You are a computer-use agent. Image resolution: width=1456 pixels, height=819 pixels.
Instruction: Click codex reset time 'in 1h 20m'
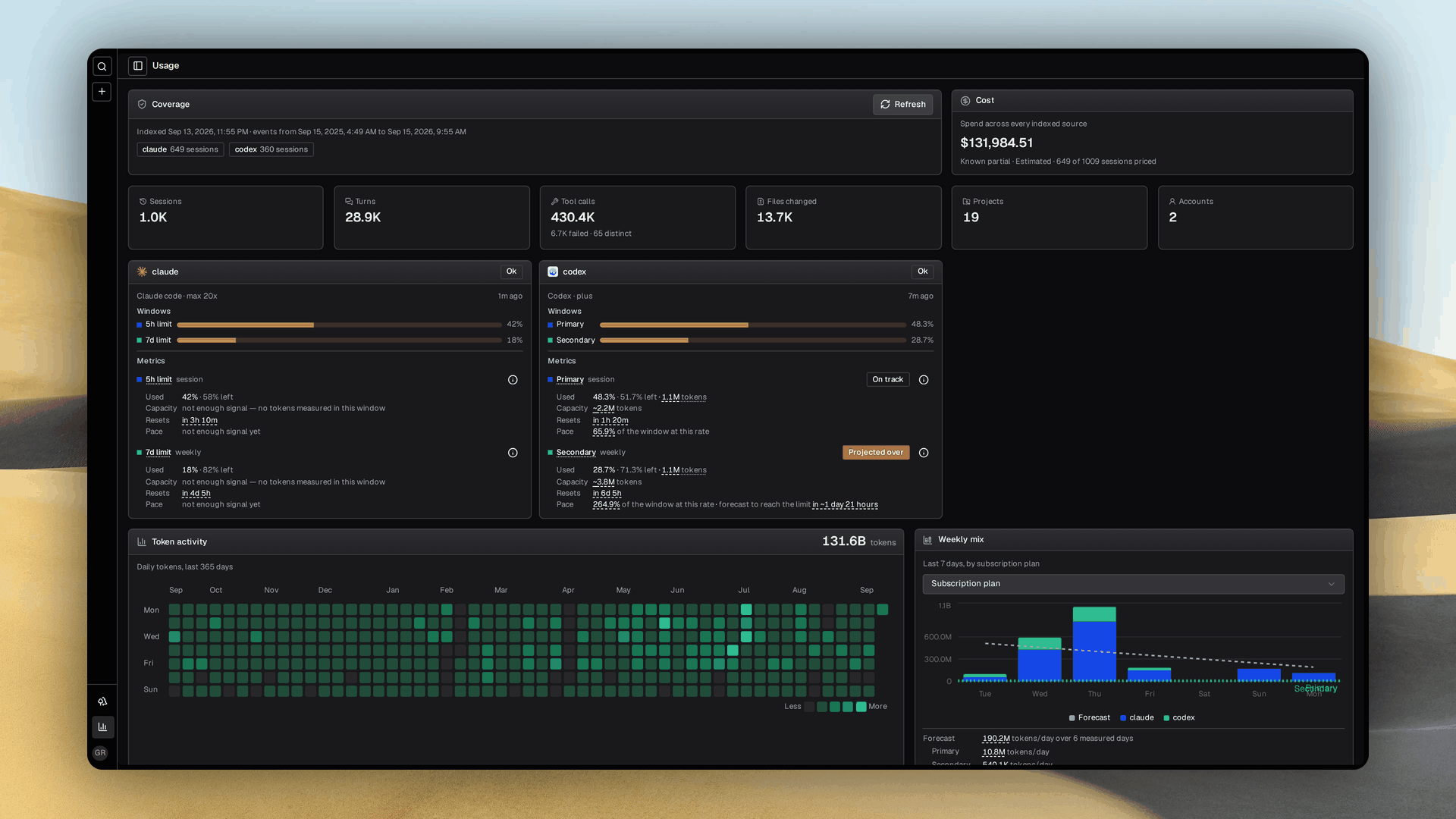pos(610,421)
